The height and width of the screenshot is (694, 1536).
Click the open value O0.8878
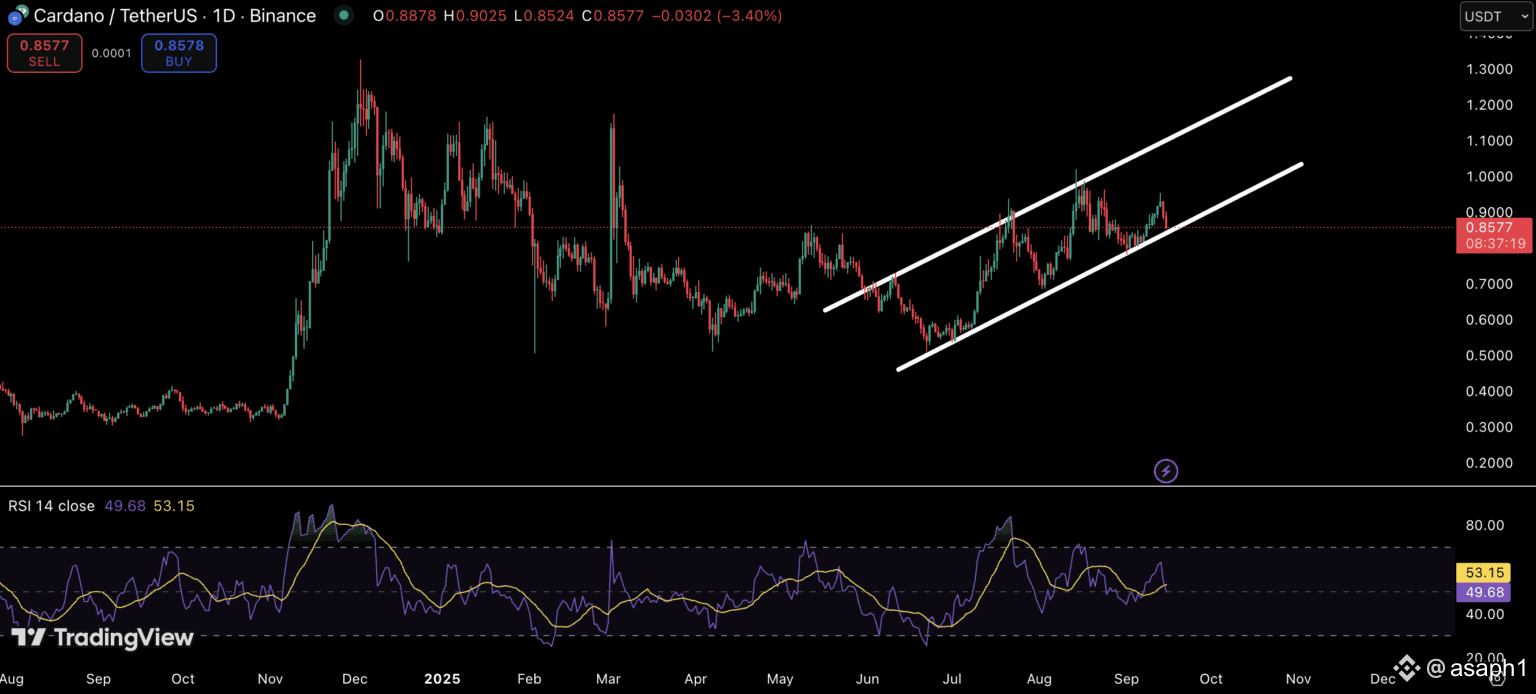coord(404,16)
